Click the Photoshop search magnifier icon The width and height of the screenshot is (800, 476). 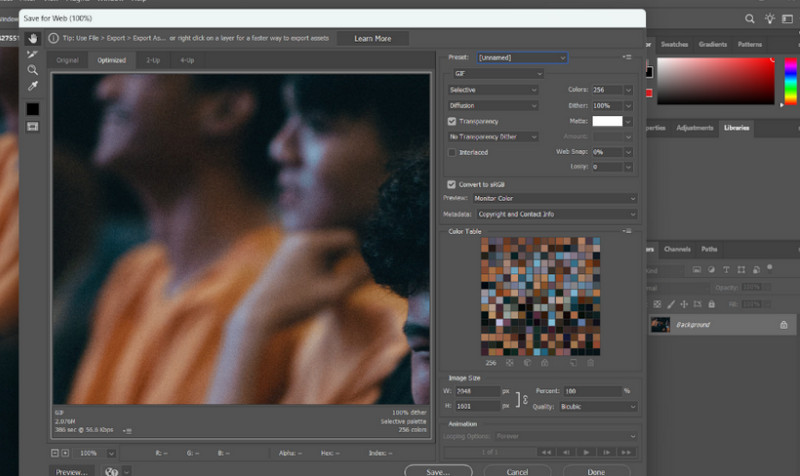point(749,19)
